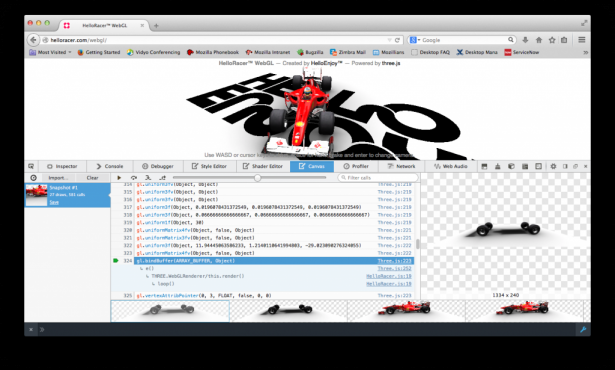Image resolution: width=615 pixels, height=370 pixels.
Task: Toggle the split console button
Action: (x=484, y=166)
